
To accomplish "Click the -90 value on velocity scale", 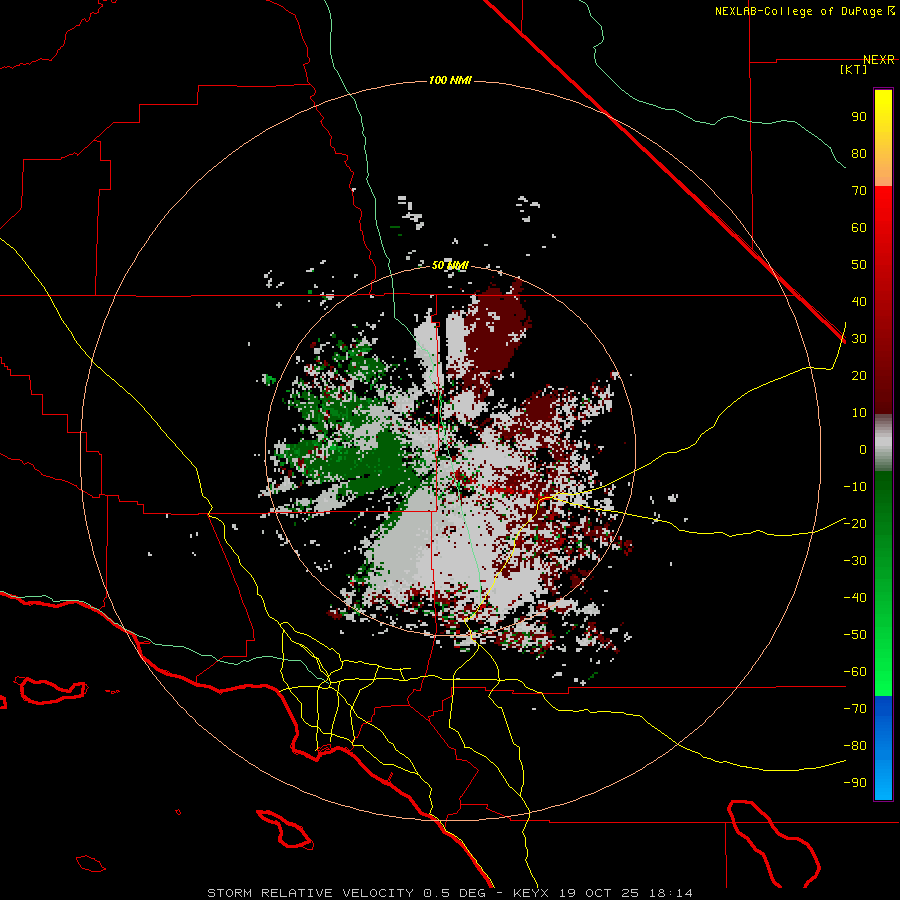I will tap(855, 783).
